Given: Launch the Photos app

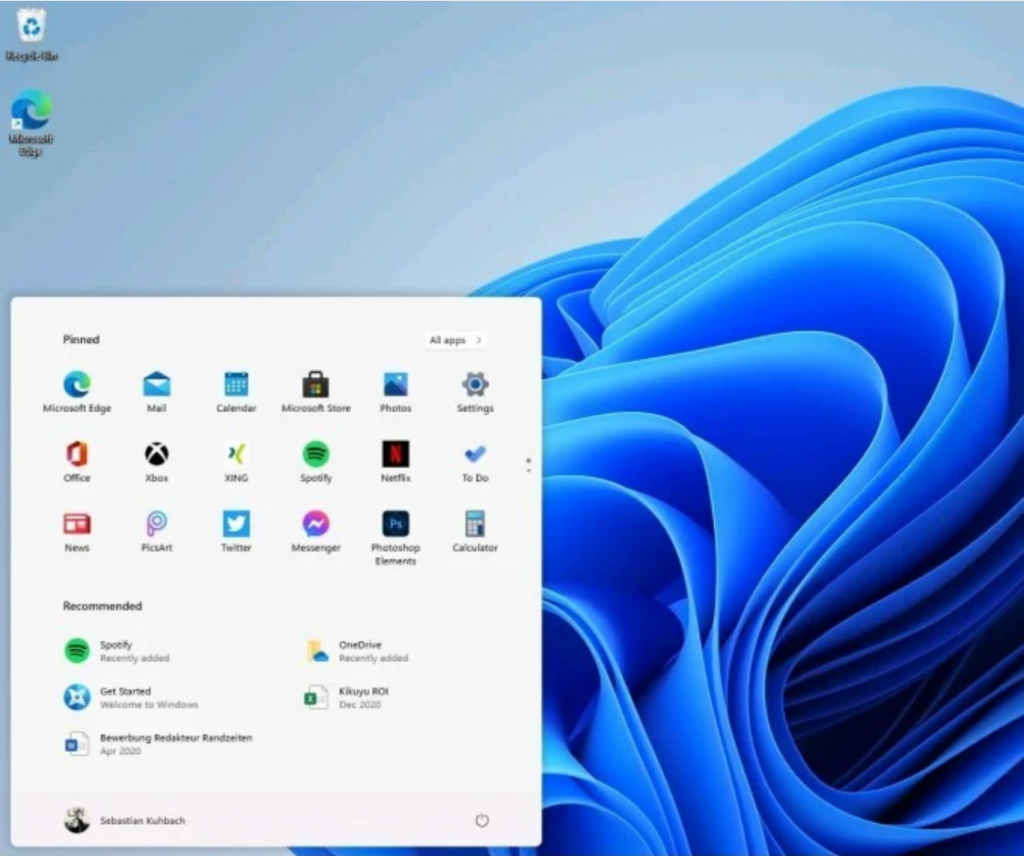Looking at the screenshot, I should tap(396, 392).
